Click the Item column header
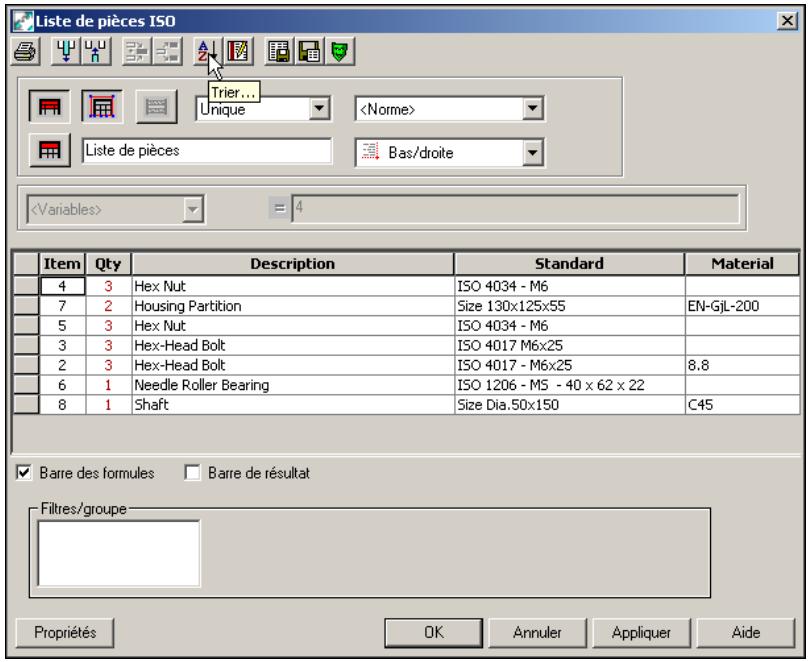The height and width of the screenshot is (662, 810). pos(63,264)
